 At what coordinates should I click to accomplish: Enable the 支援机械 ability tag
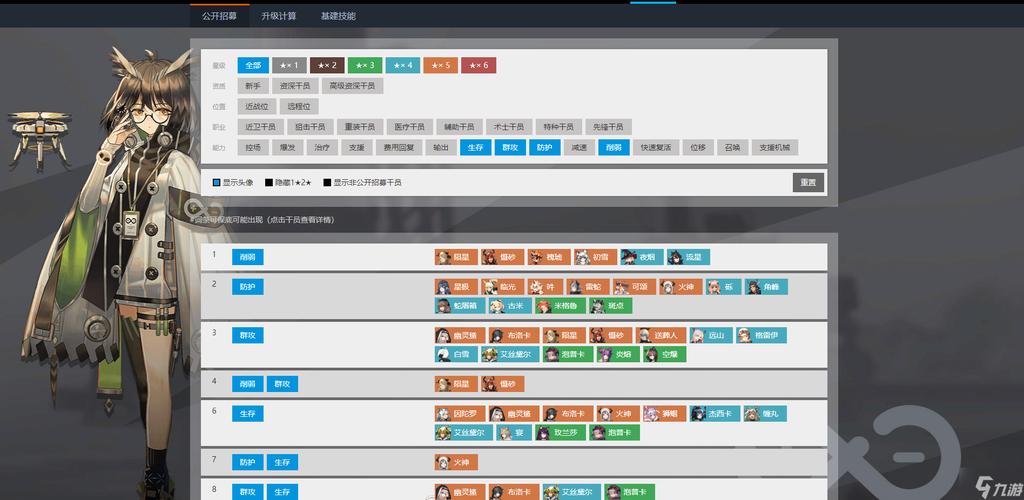click(775, 148)
